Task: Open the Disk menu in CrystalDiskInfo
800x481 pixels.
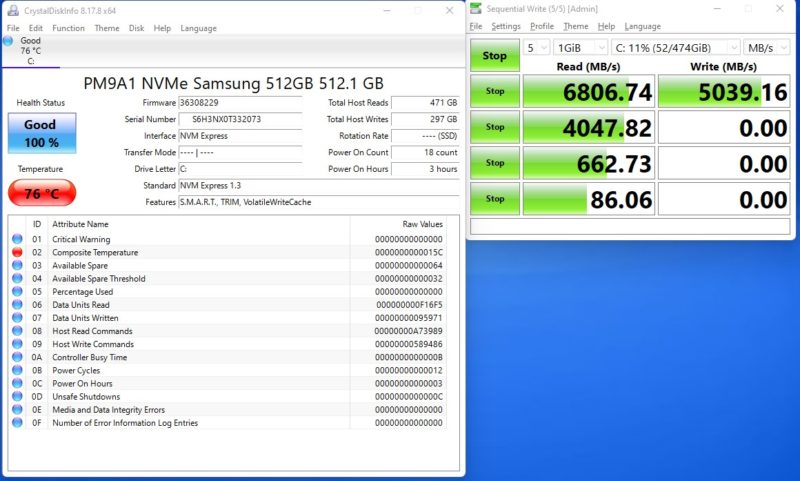Action: (x=136, y=28)
